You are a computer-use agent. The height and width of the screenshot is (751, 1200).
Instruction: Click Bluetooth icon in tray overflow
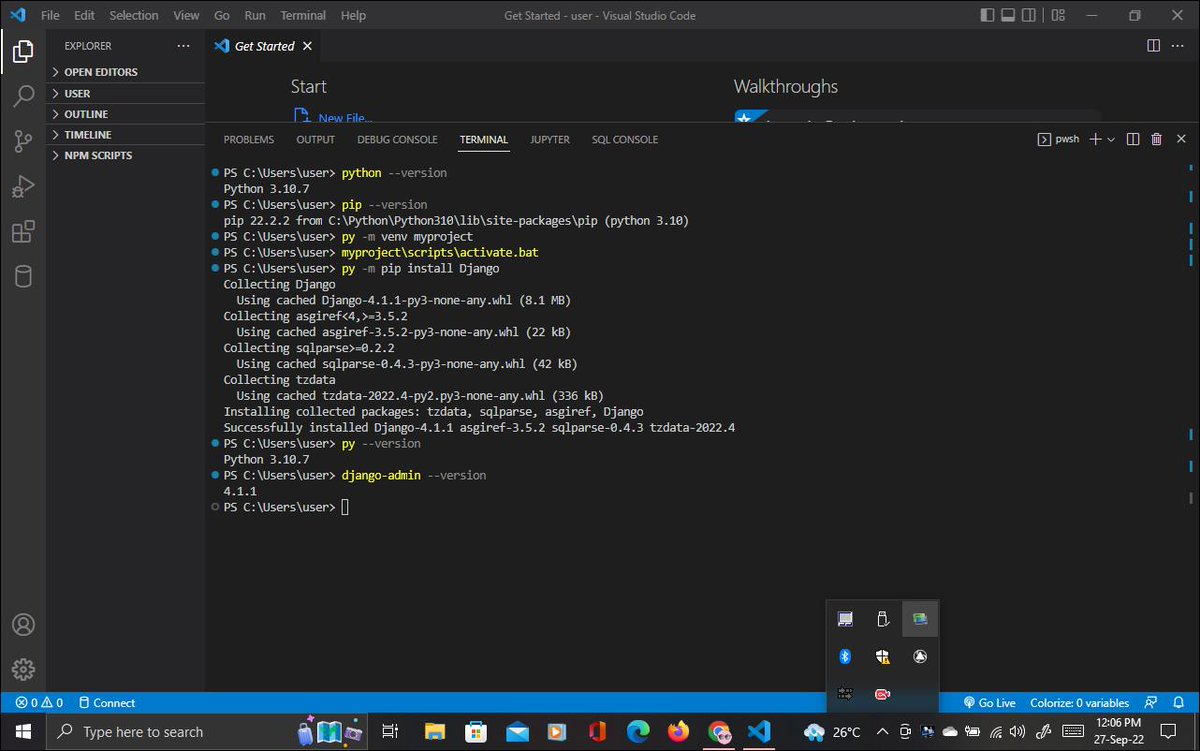pos(844,656)
